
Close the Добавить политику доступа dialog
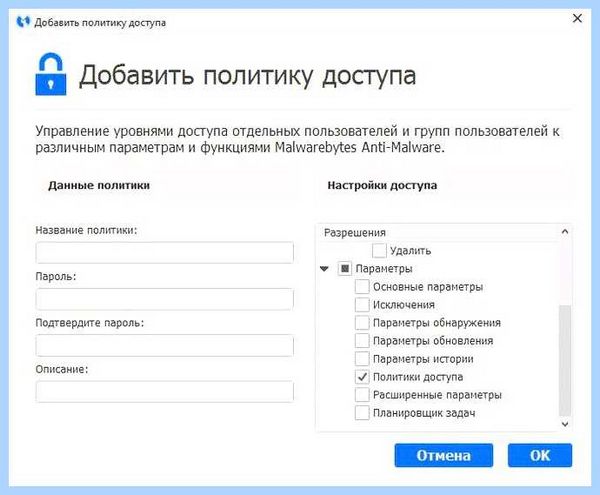point(577,18)
